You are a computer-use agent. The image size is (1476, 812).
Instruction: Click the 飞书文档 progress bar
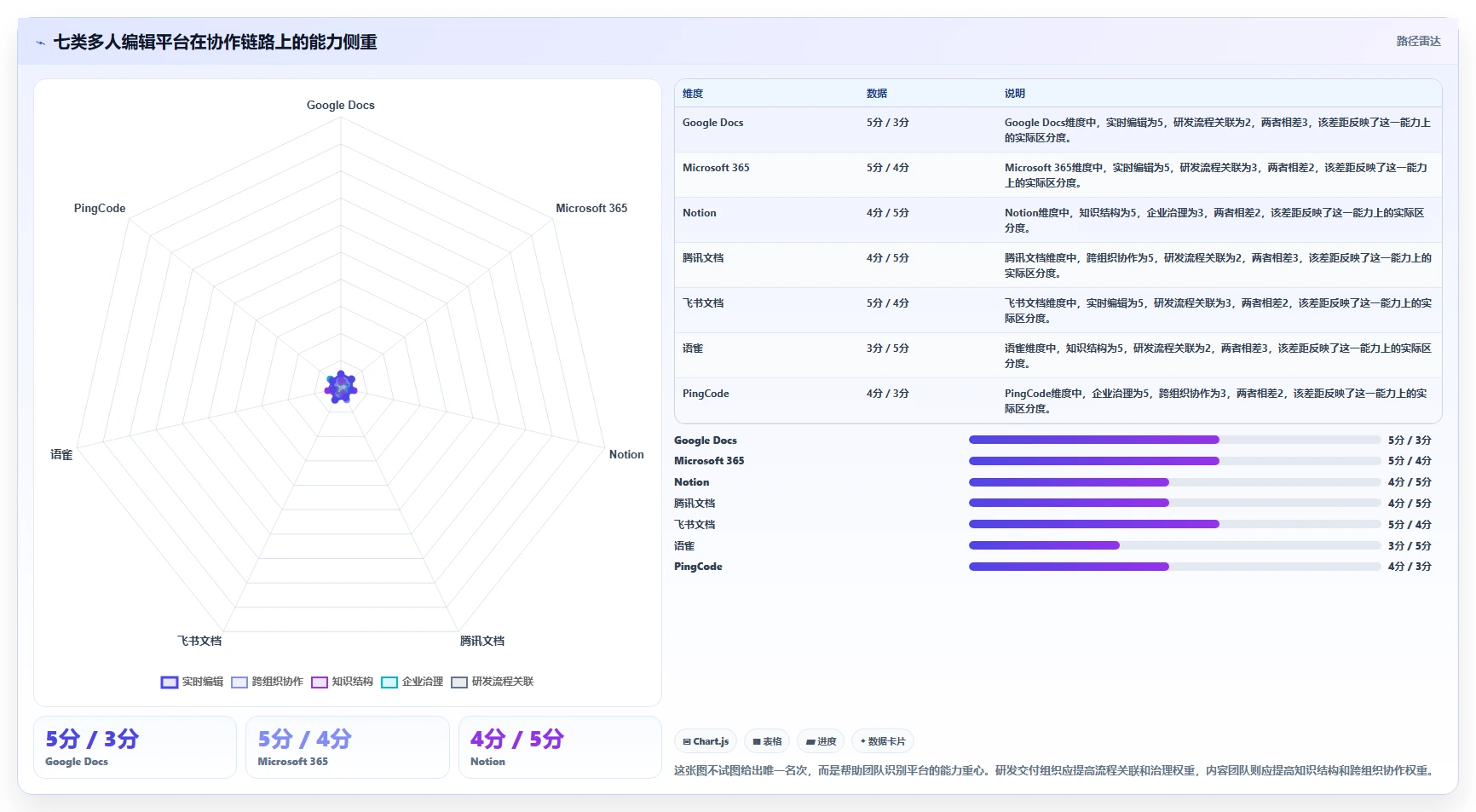coord(1174,524)
